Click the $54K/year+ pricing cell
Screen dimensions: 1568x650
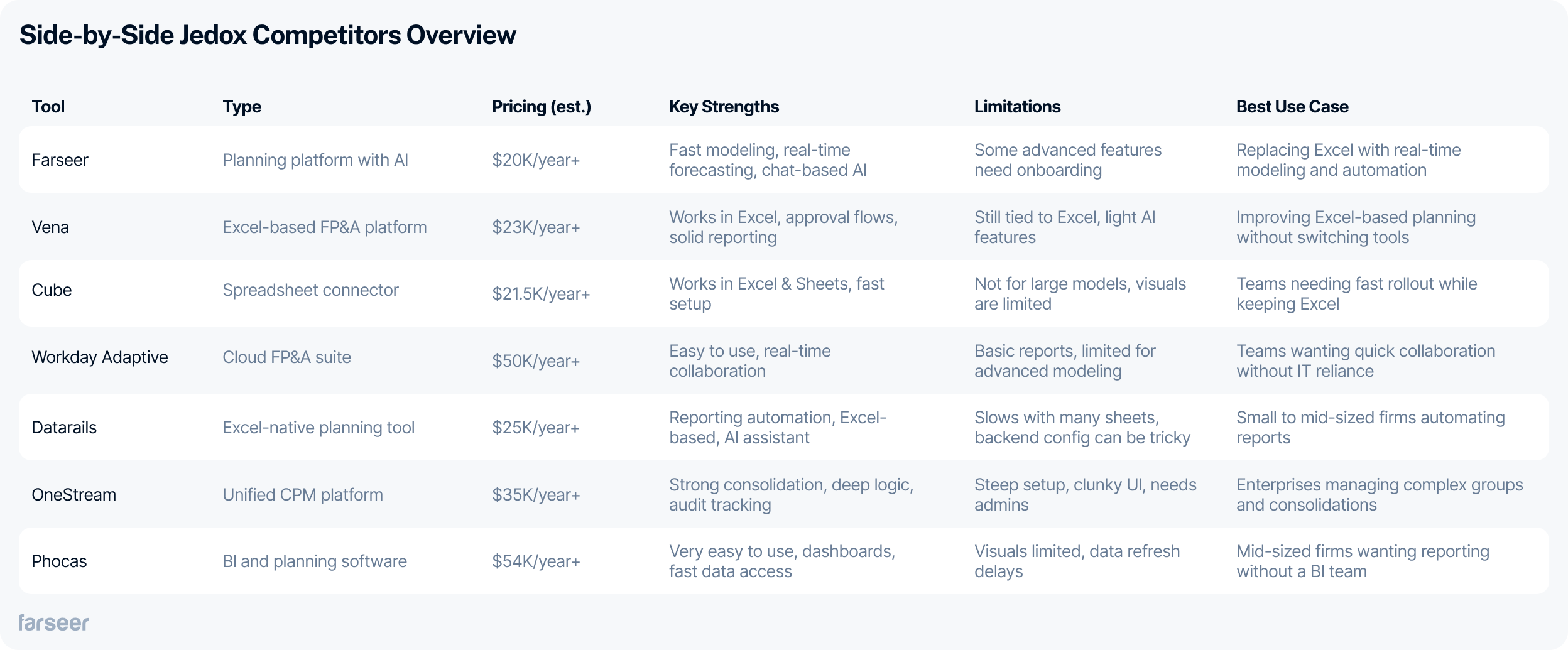coord(536,561)
